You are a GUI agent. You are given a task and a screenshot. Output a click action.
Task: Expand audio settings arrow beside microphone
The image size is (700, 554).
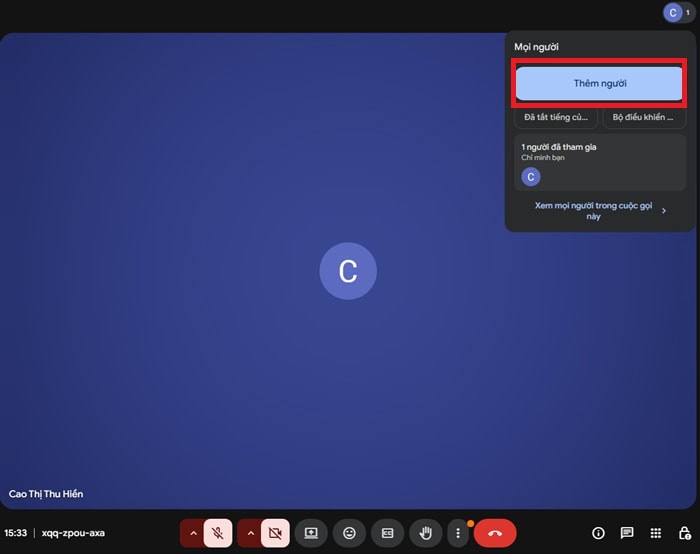pos(193,533)
